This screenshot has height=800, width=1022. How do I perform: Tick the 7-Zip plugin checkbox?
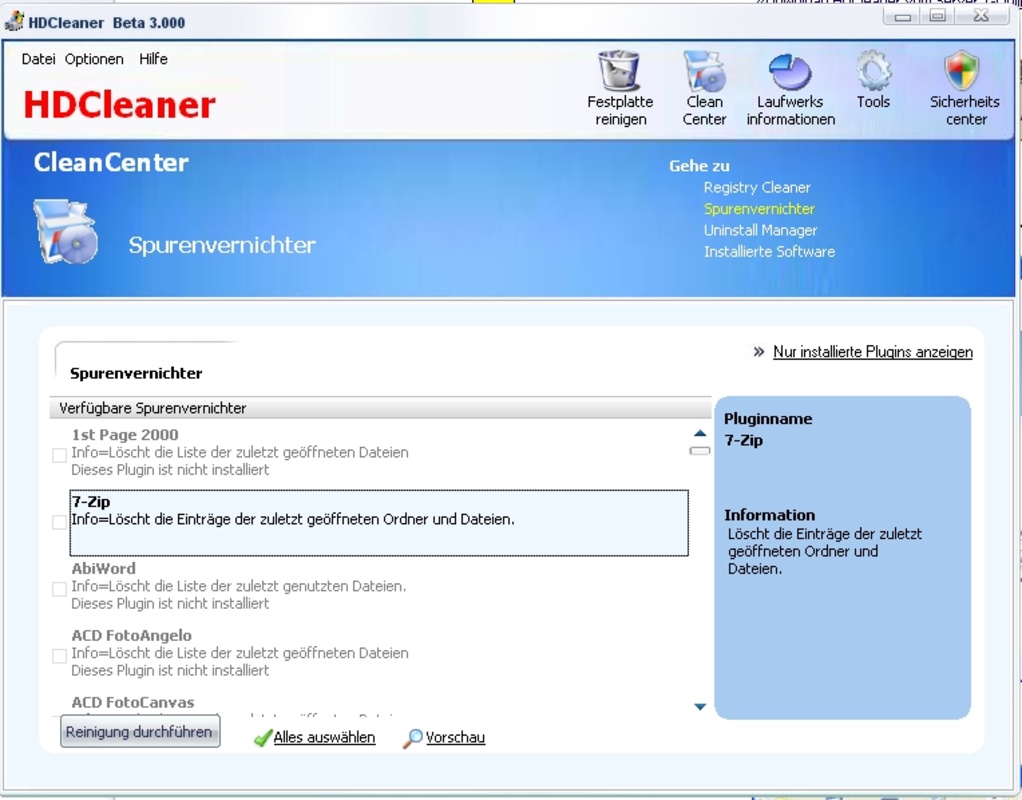coord(59,522)
